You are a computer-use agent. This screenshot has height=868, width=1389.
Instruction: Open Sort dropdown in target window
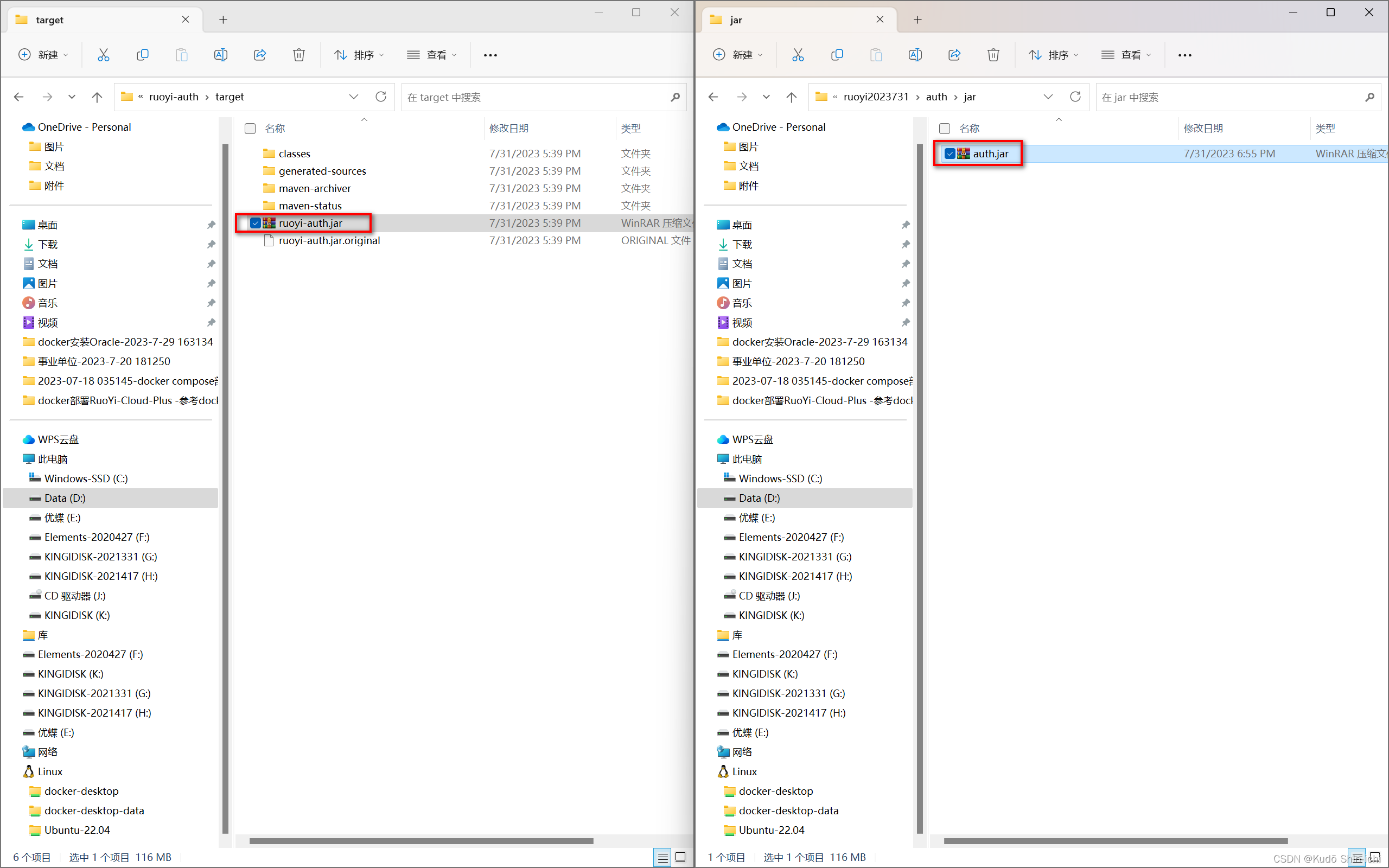(x=359, y=55)
